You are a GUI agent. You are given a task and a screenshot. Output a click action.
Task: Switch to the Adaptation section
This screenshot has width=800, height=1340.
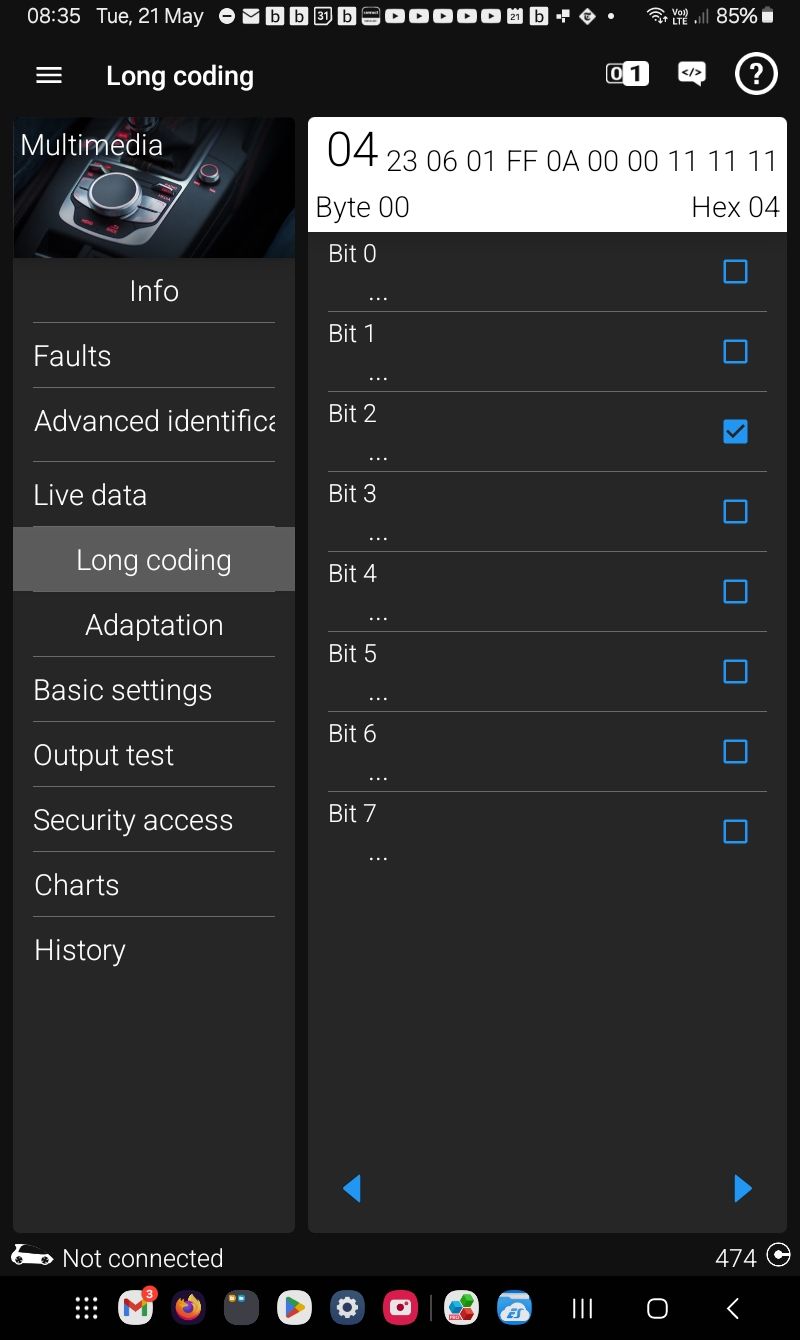(154, 625)
